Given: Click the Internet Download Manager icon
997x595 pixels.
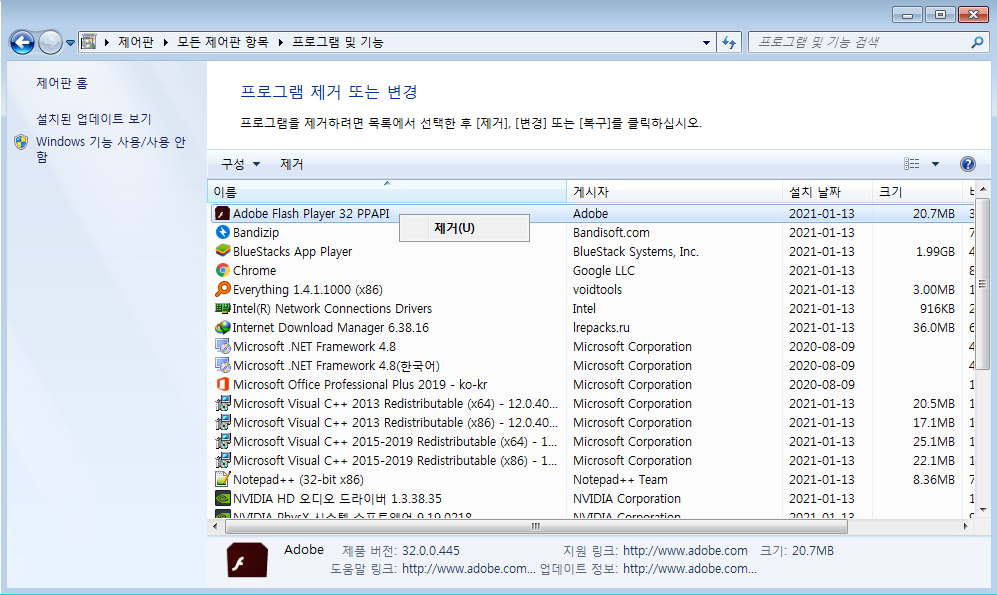Looking at the screenshot, I should pyautogui.click(x=223, y=327).
